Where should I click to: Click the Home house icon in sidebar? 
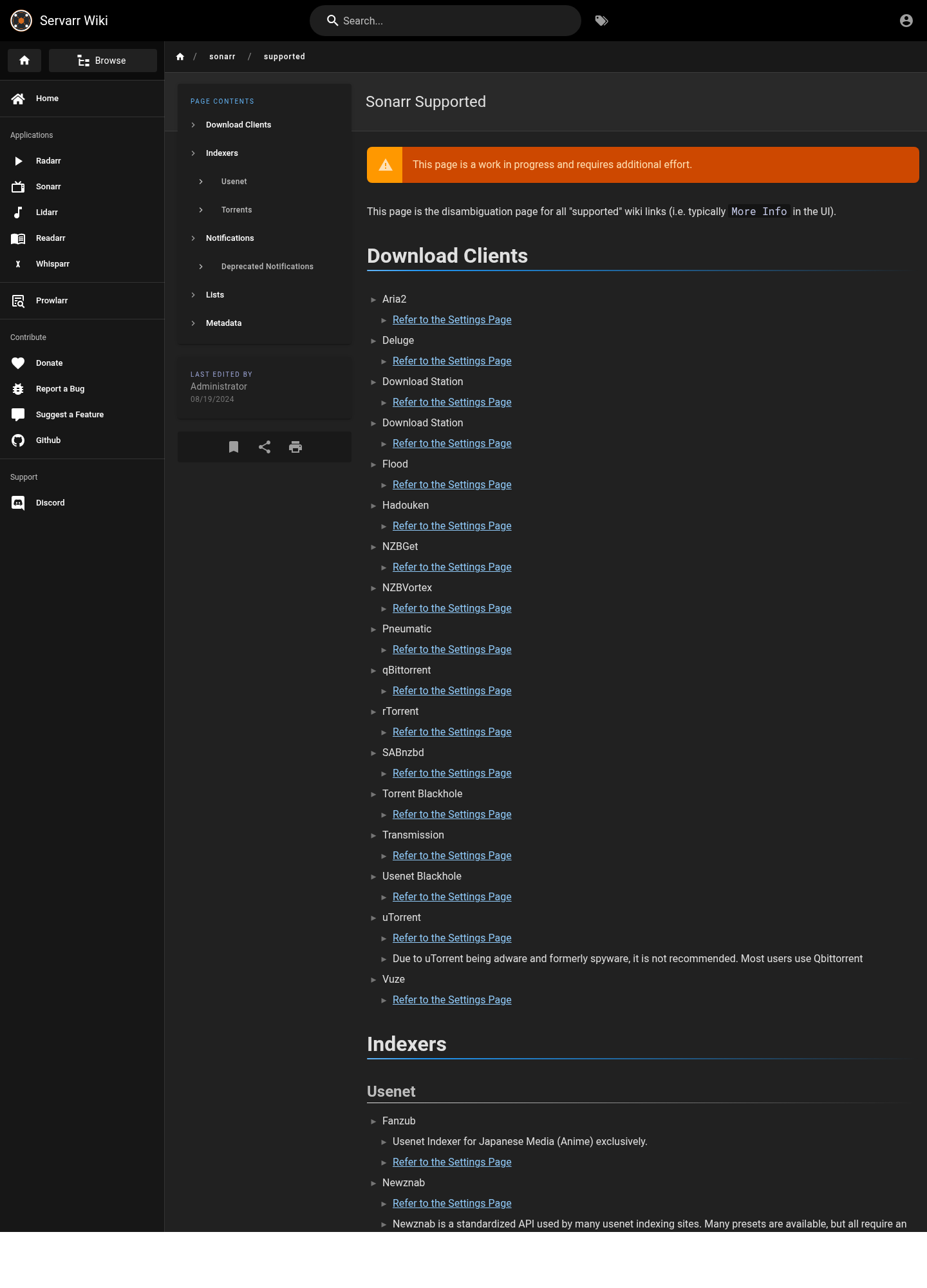tap(18, 99)
